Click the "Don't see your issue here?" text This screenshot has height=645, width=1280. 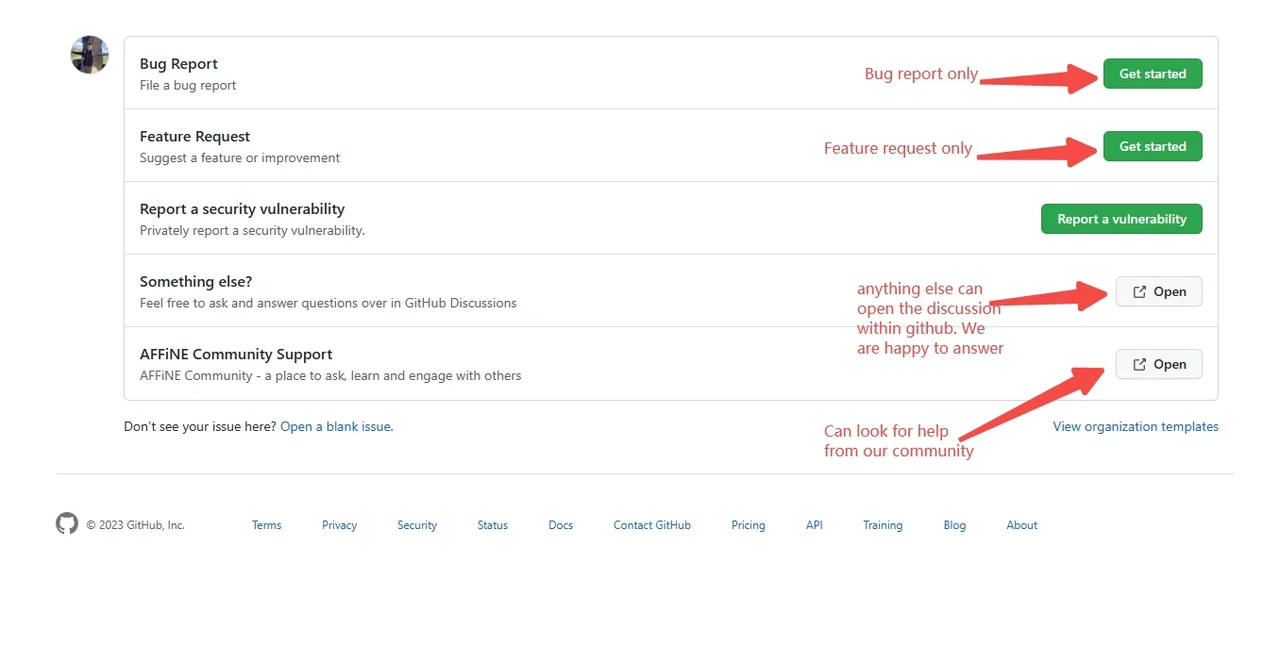(200, 426)
